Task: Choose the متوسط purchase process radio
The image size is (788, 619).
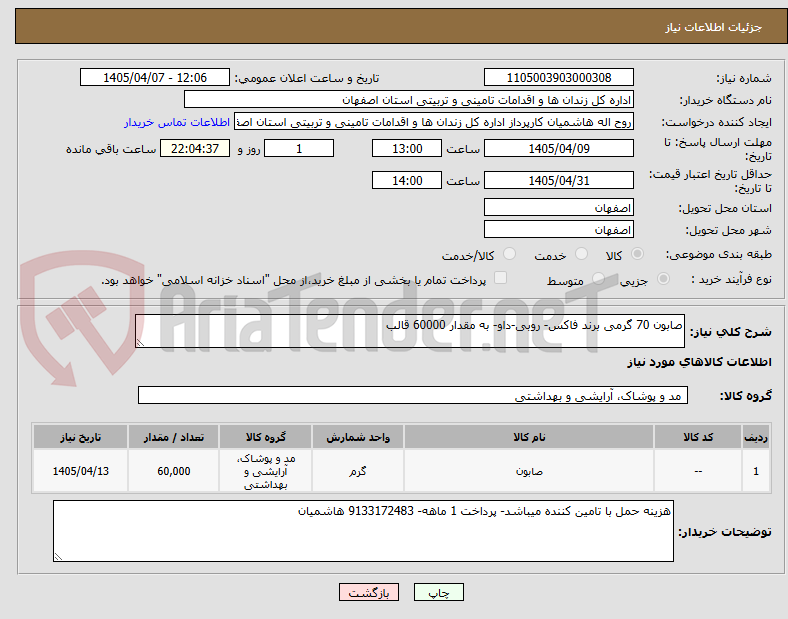Action: coord(598,279)
